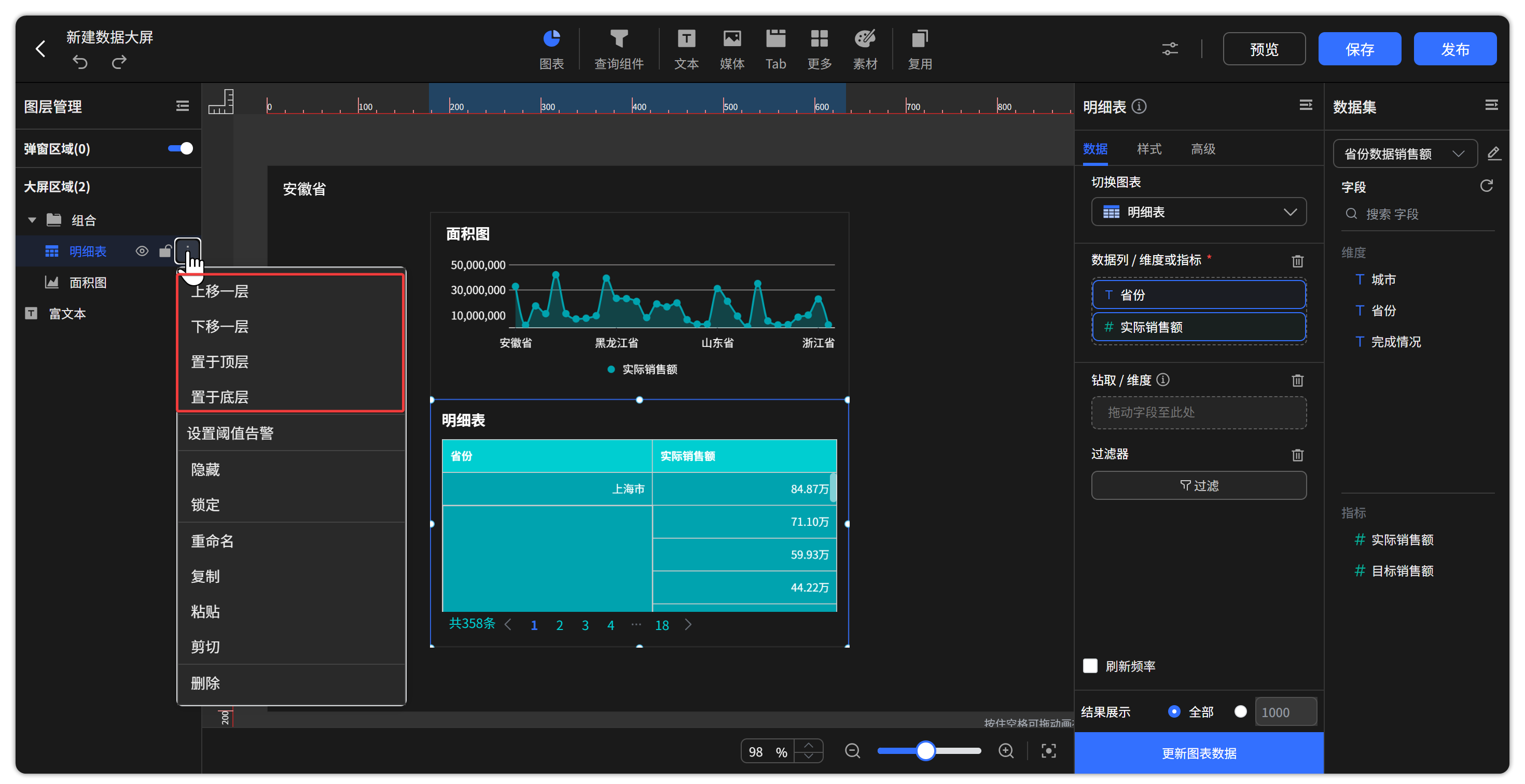Lock the 明细表 layer
Screen dimensions: 1525x784
tap(165, 251)
